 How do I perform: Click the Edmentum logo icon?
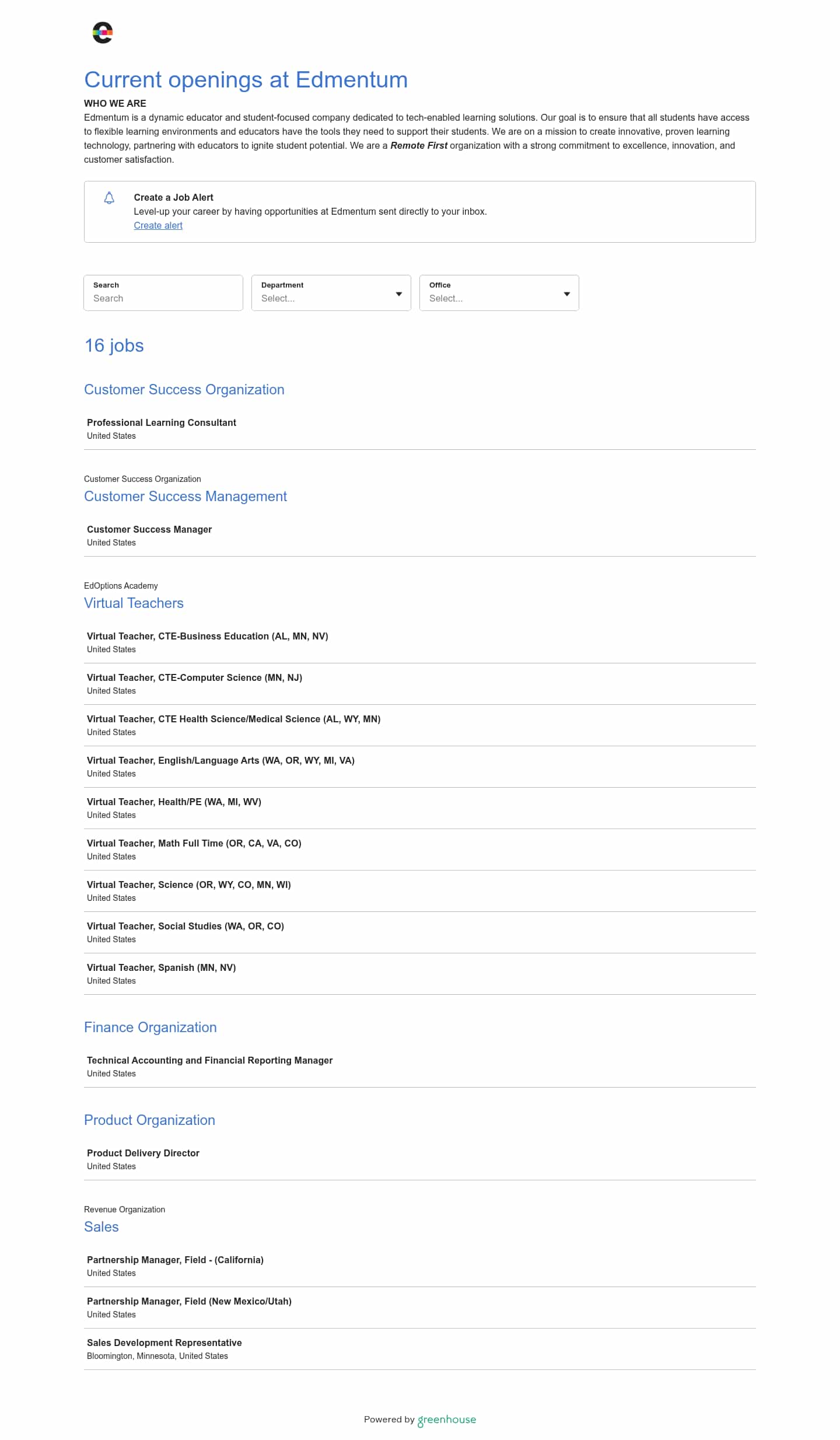103,33
